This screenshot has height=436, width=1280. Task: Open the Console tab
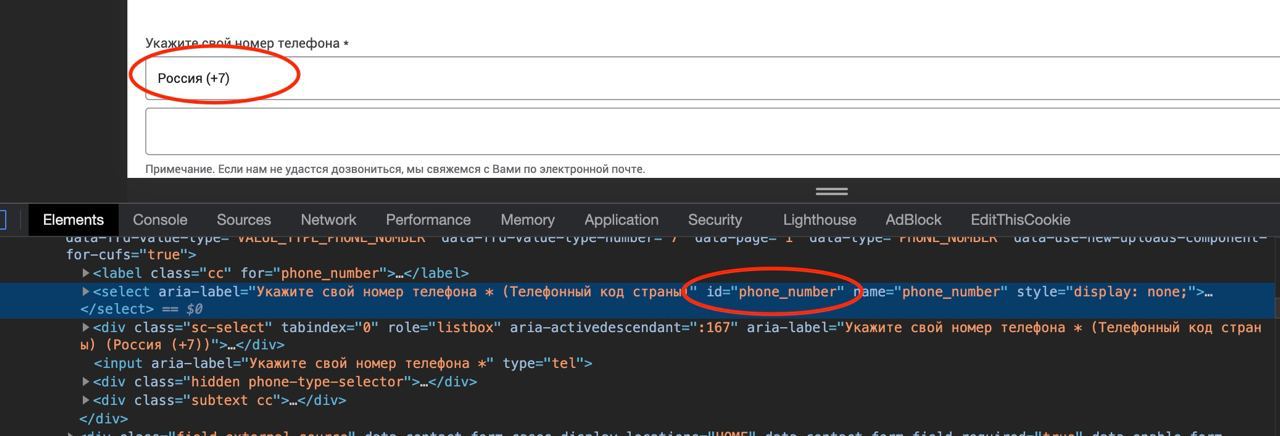[160, 220]
